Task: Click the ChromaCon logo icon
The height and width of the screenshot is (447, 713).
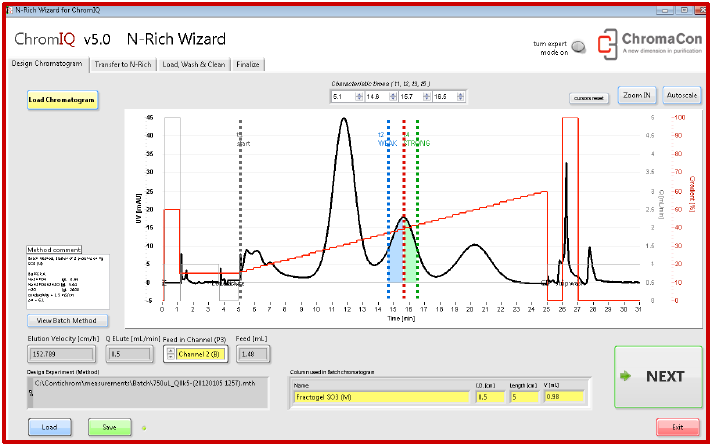Action: [607, 42]
